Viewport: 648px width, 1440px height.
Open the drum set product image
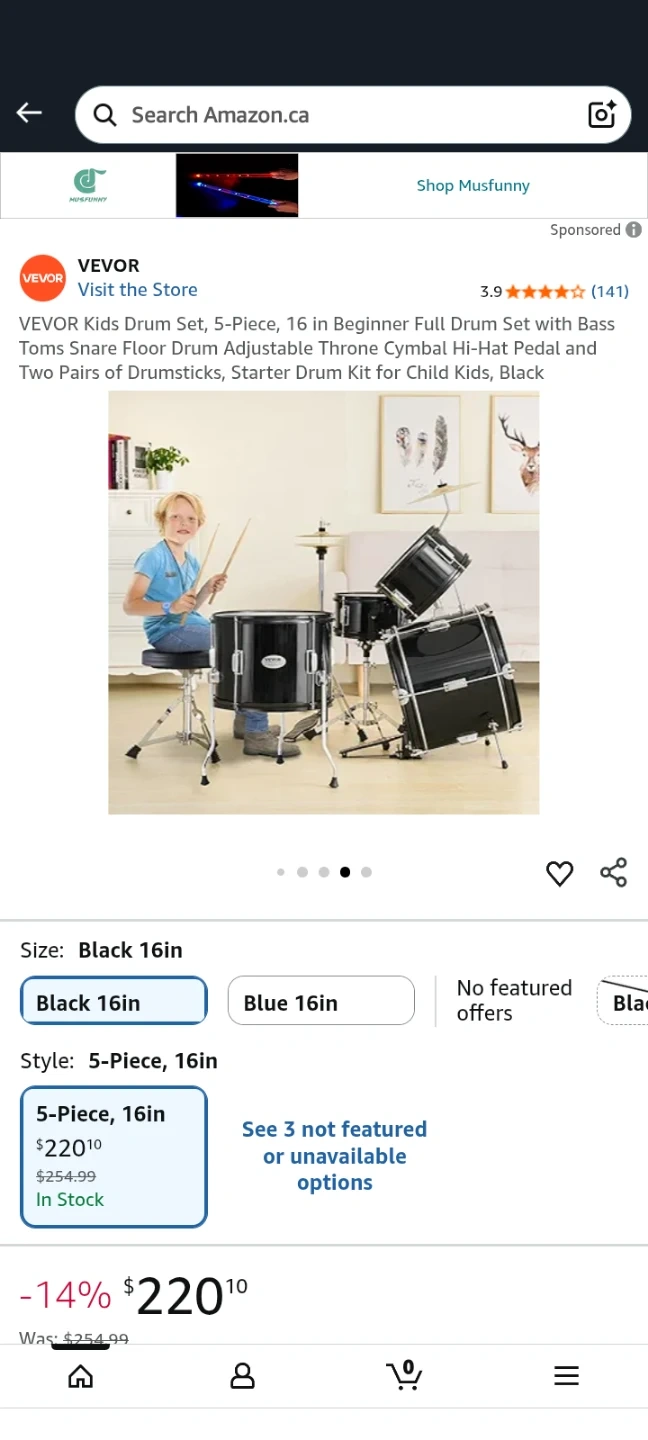[x=323, y=603]
